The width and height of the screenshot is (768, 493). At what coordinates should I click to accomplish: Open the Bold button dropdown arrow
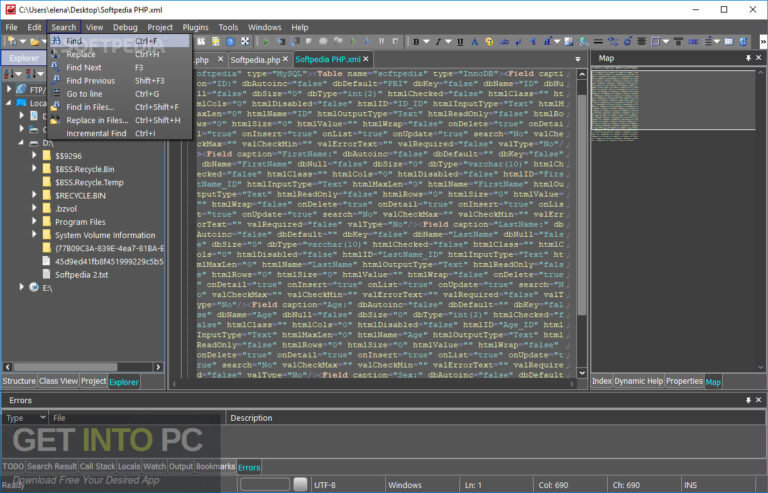coord(426,42)
